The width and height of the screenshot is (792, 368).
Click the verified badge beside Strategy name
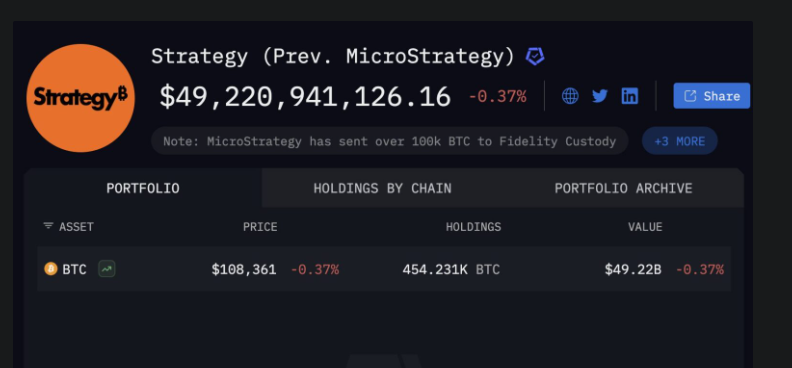[x=535, y=56]
